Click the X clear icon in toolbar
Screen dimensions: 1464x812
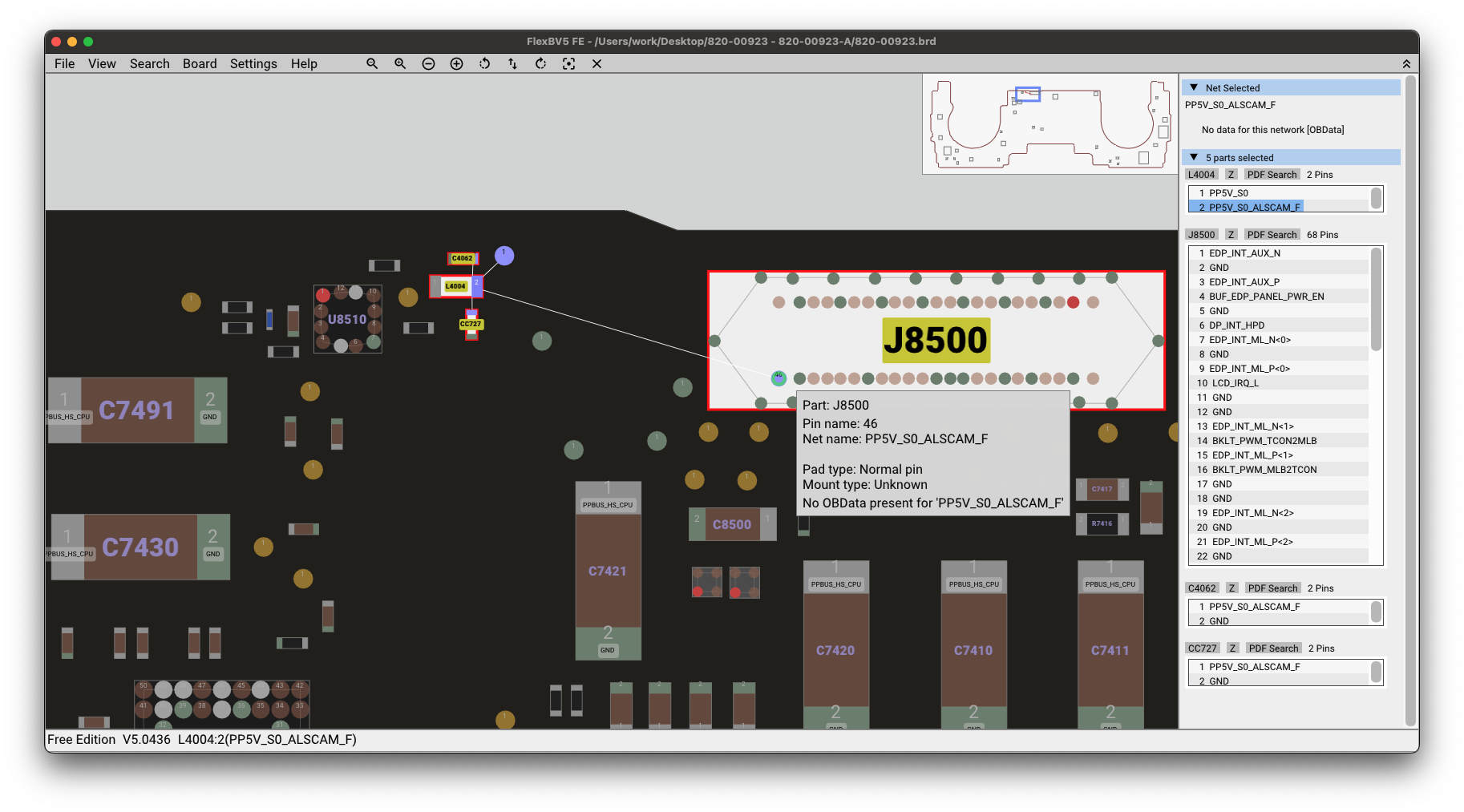tap(597, 63)
